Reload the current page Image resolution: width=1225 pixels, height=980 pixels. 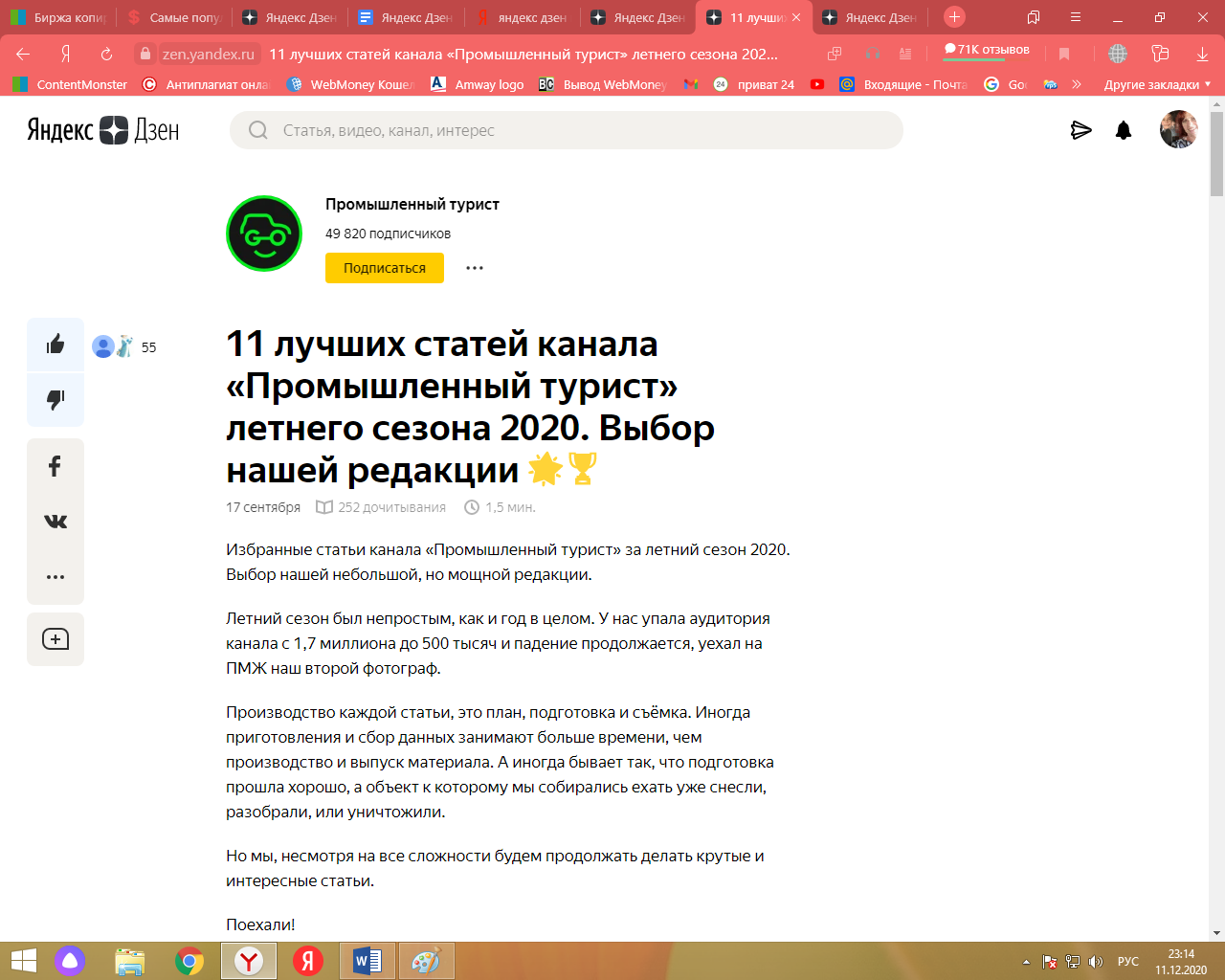point(106,54)
